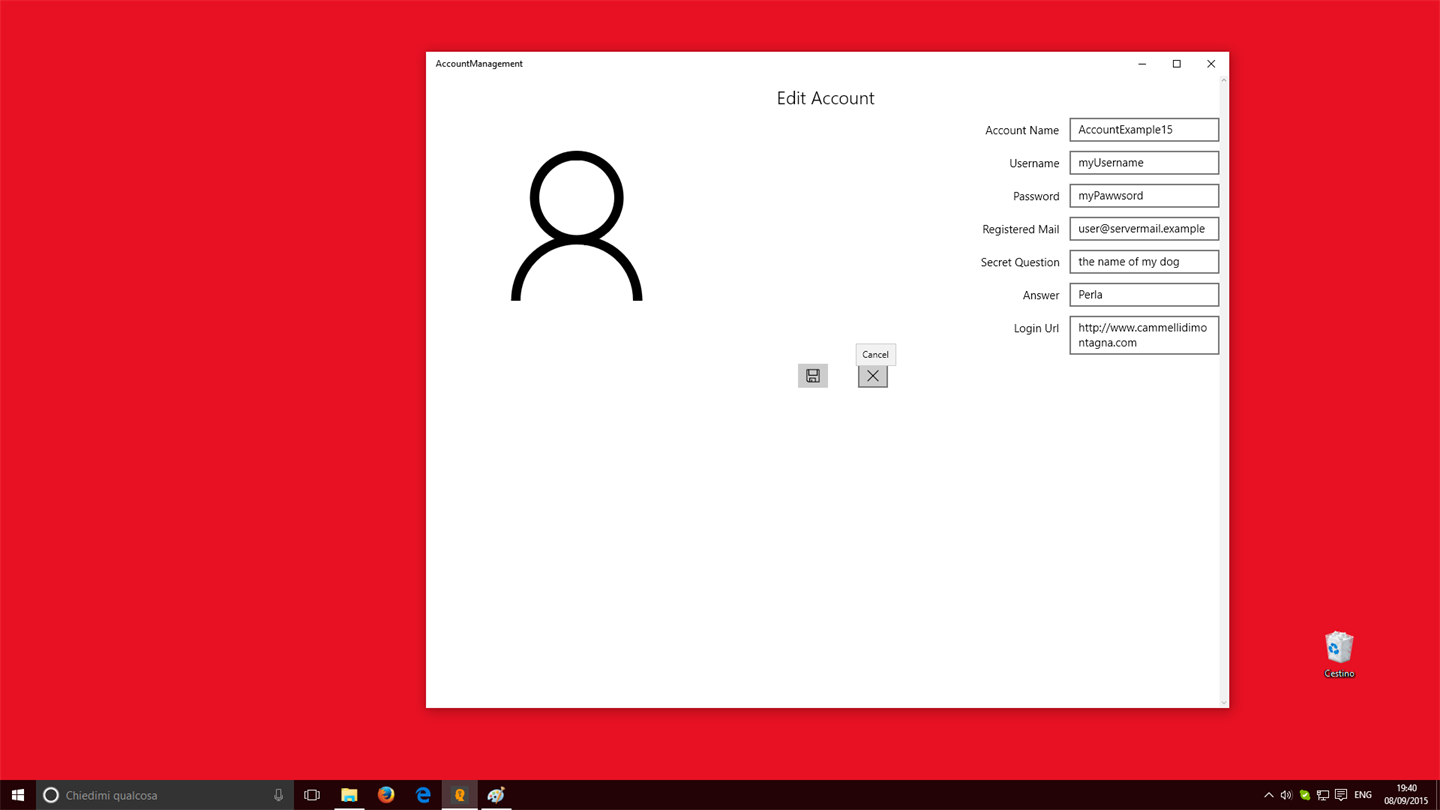The image size is (1440, 810).
Task: Click the Username label text
Action: pos(1034,163)
